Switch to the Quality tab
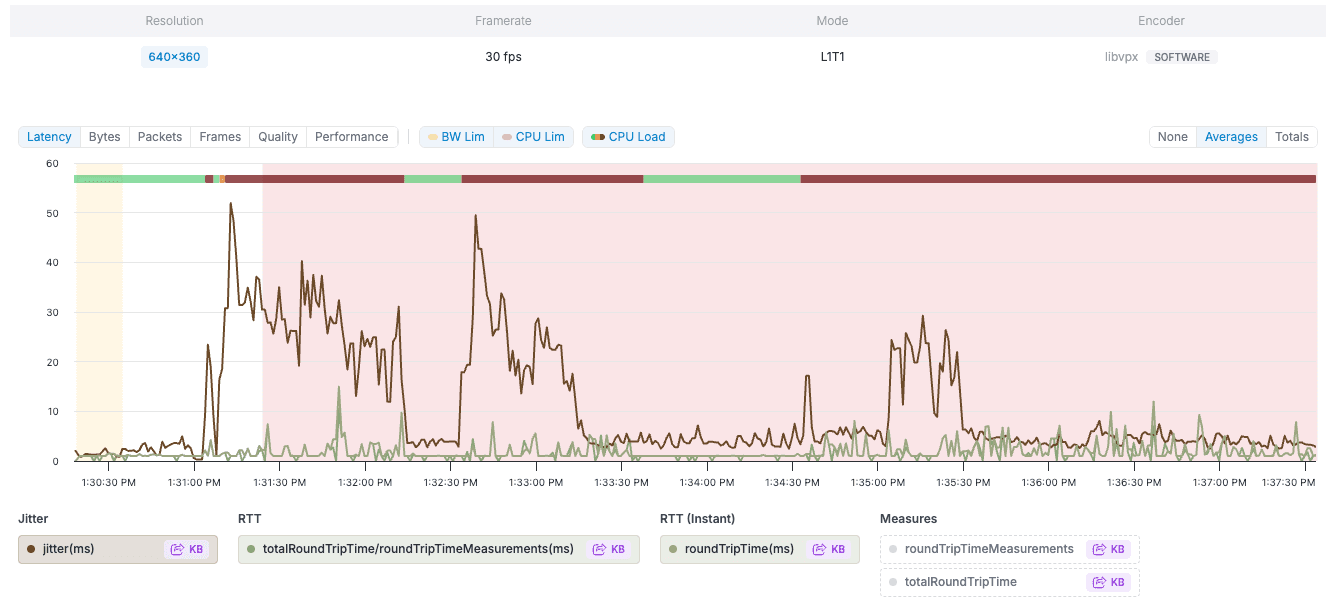This screenshot has height=612, width=1336. tap(277, 136)
